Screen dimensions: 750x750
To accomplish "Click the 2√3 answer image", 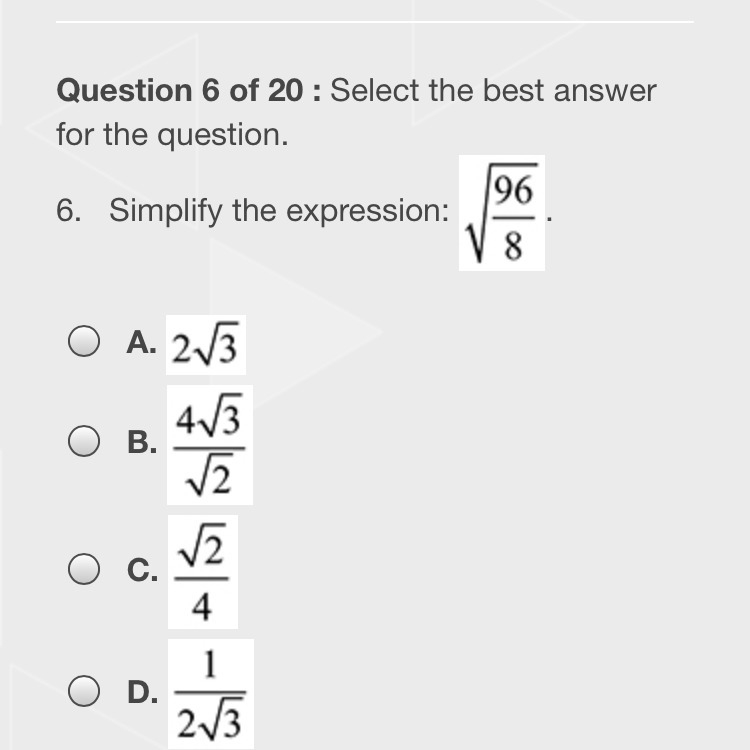I will click(x=206, y=345).
